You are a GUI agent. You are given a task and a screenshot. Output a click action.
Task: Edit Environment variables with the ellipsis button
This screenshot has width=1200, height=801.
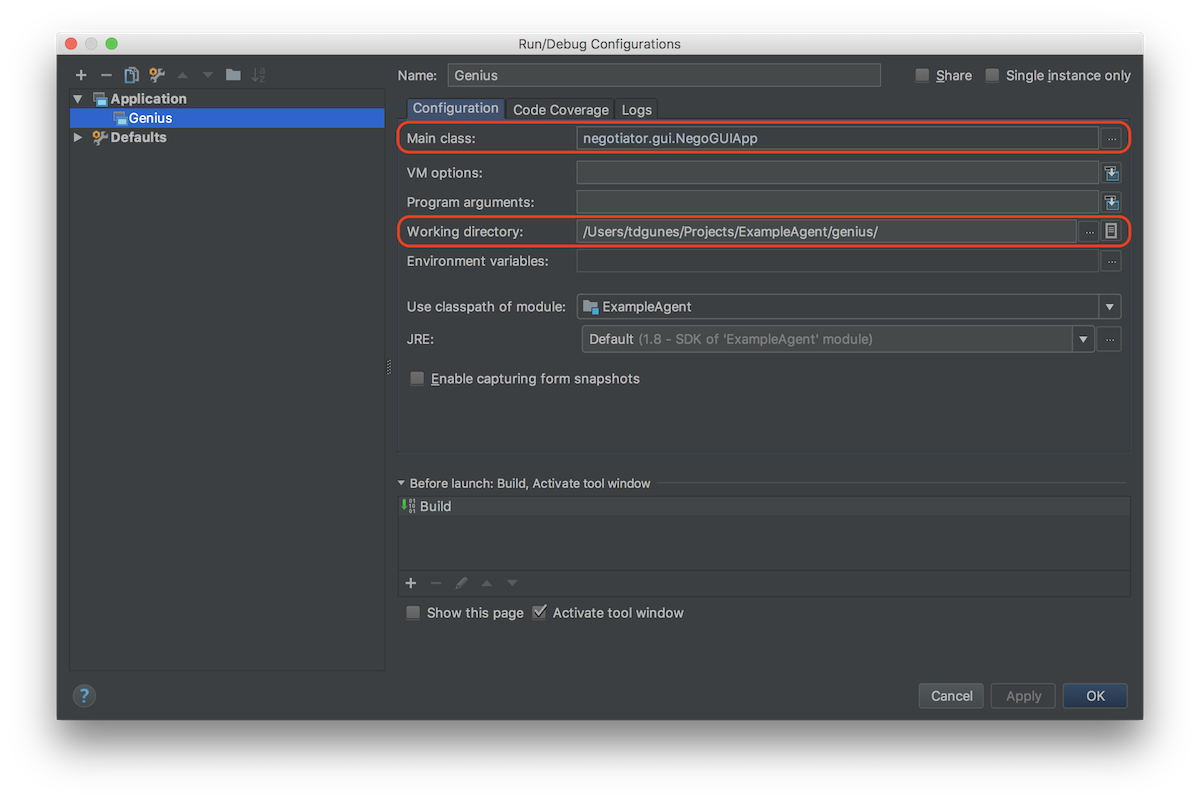point(1111,261)
